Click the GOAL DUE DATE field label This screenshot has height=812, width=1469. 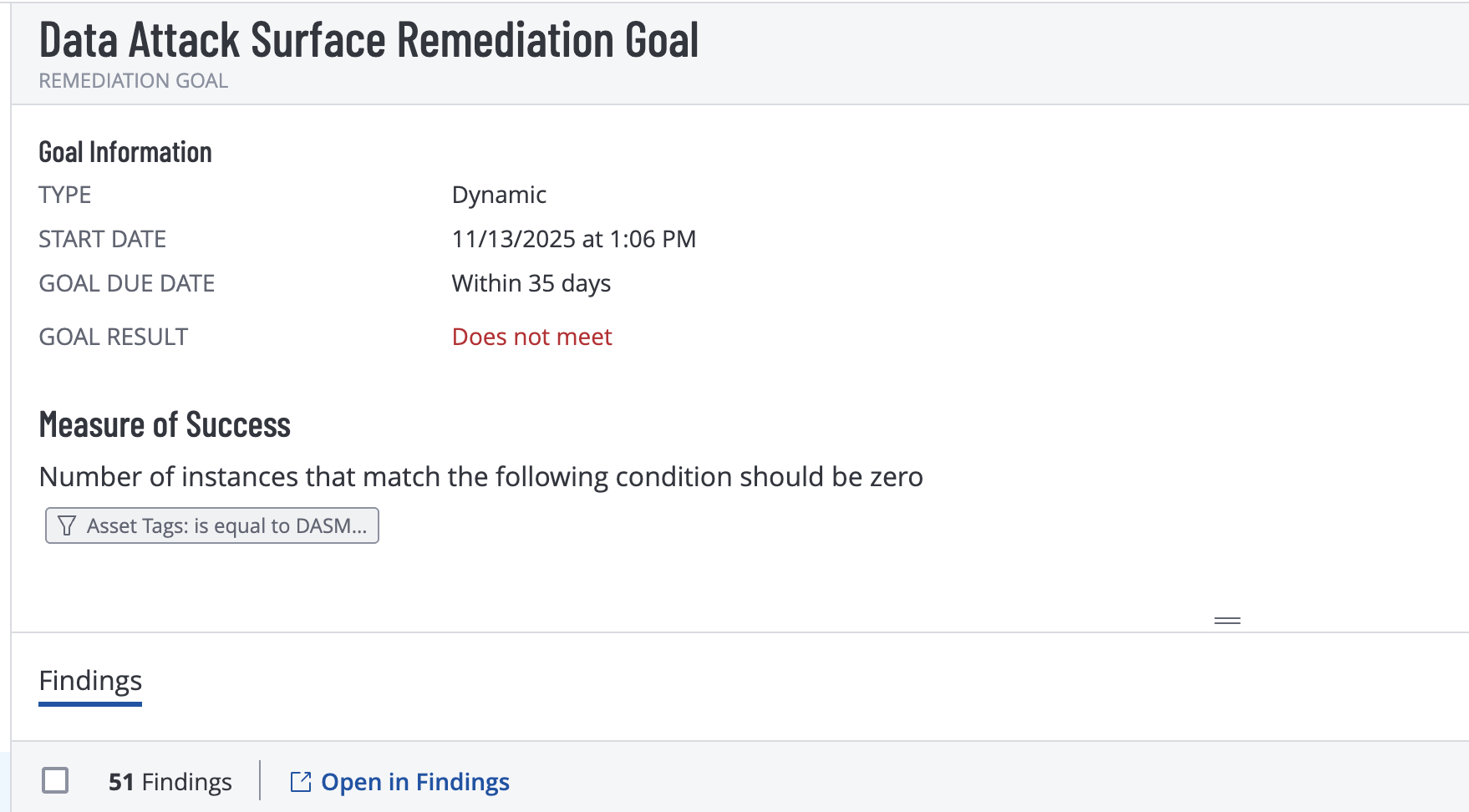click(126, 283)
